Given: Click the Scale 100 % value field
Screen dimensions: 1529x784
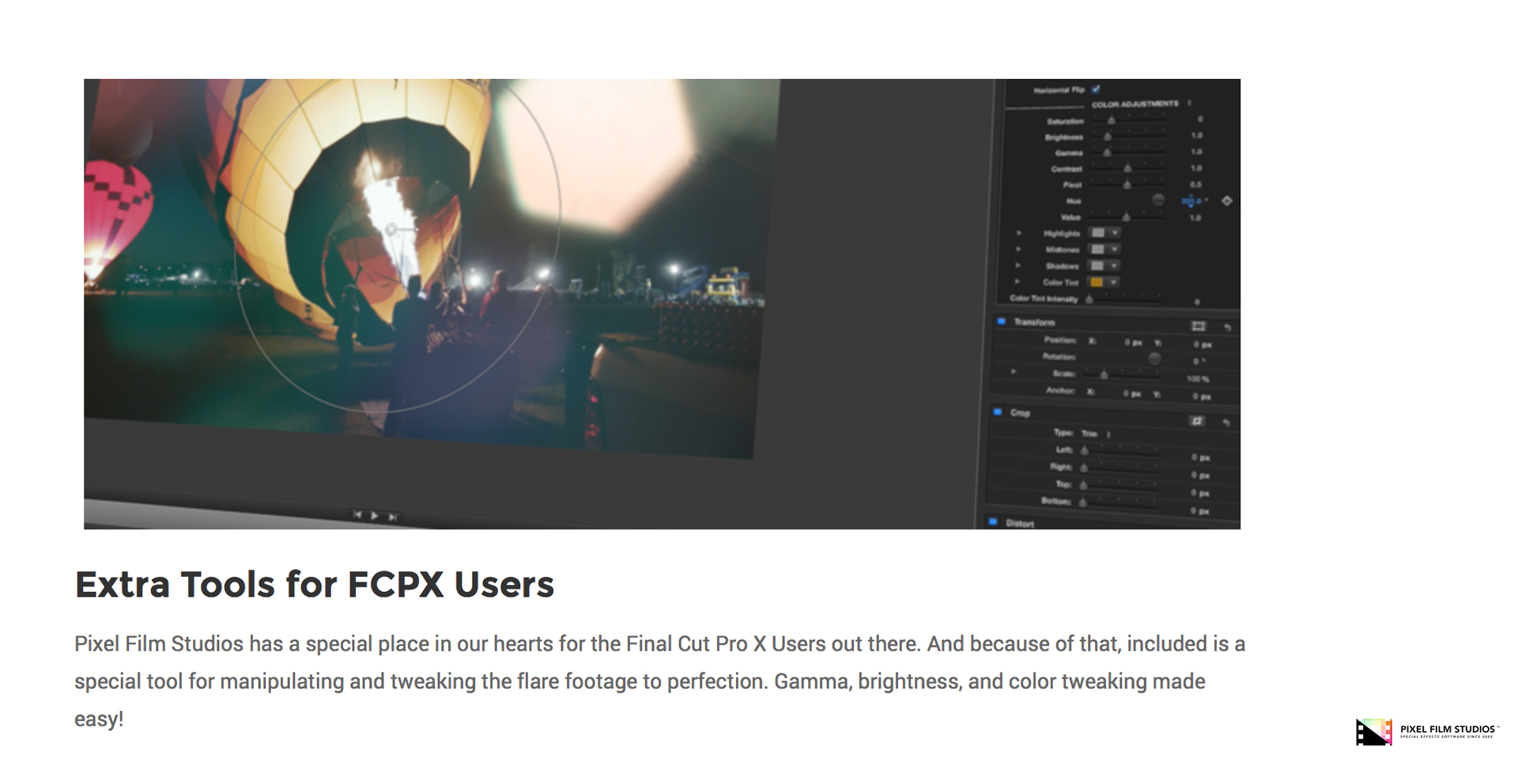Looking at the screenshot, I should 1198,379.
